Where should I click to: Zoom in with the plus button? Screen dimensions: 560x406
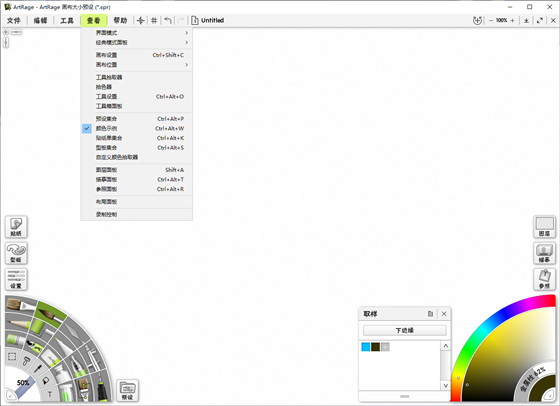click(512, 20)
